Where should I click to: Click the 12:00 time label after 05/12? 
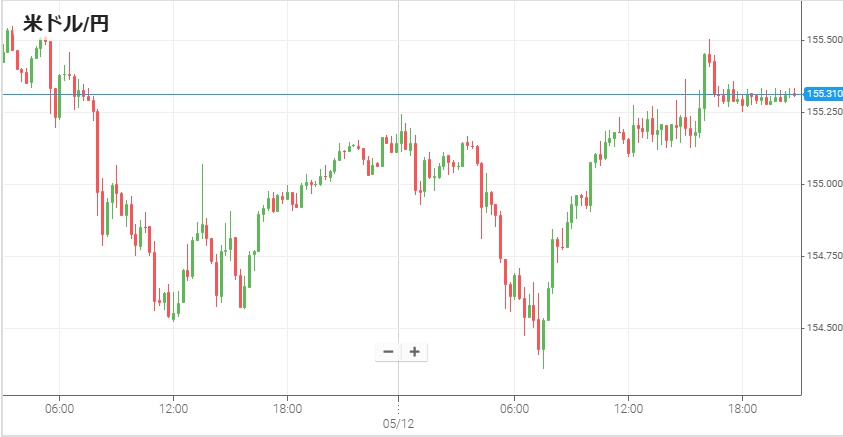tap(628, 408)
